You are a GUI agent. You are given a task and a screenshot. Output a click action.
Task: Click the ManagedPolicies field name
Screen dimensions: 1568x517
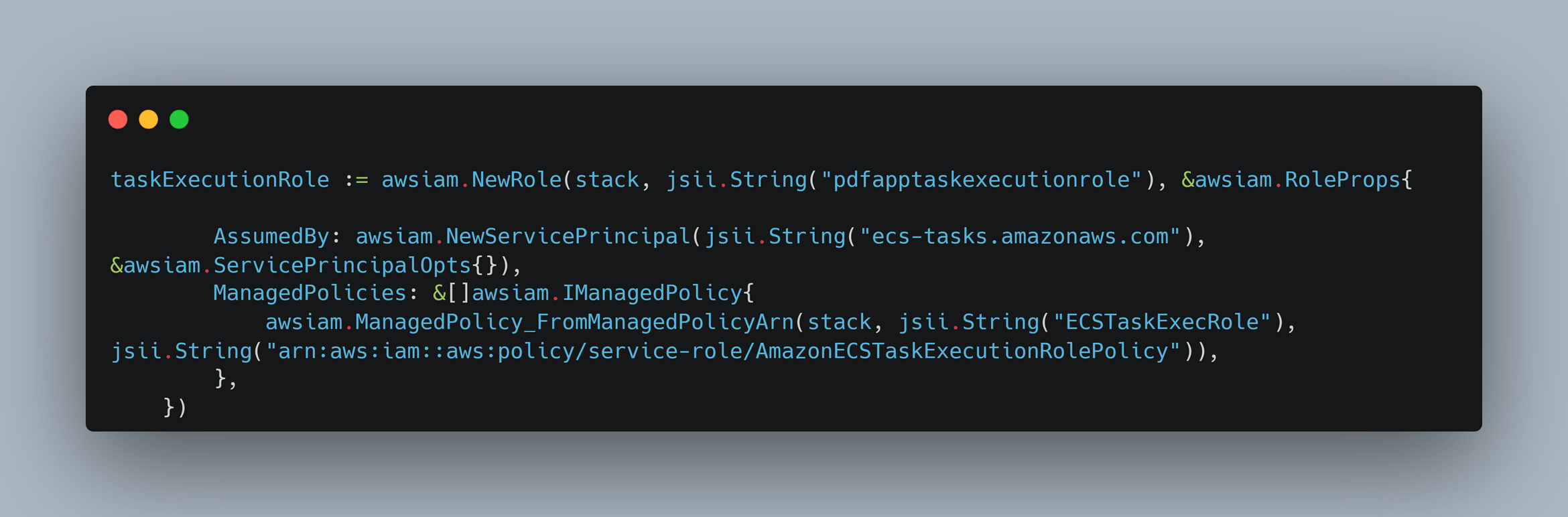point(310,293)
